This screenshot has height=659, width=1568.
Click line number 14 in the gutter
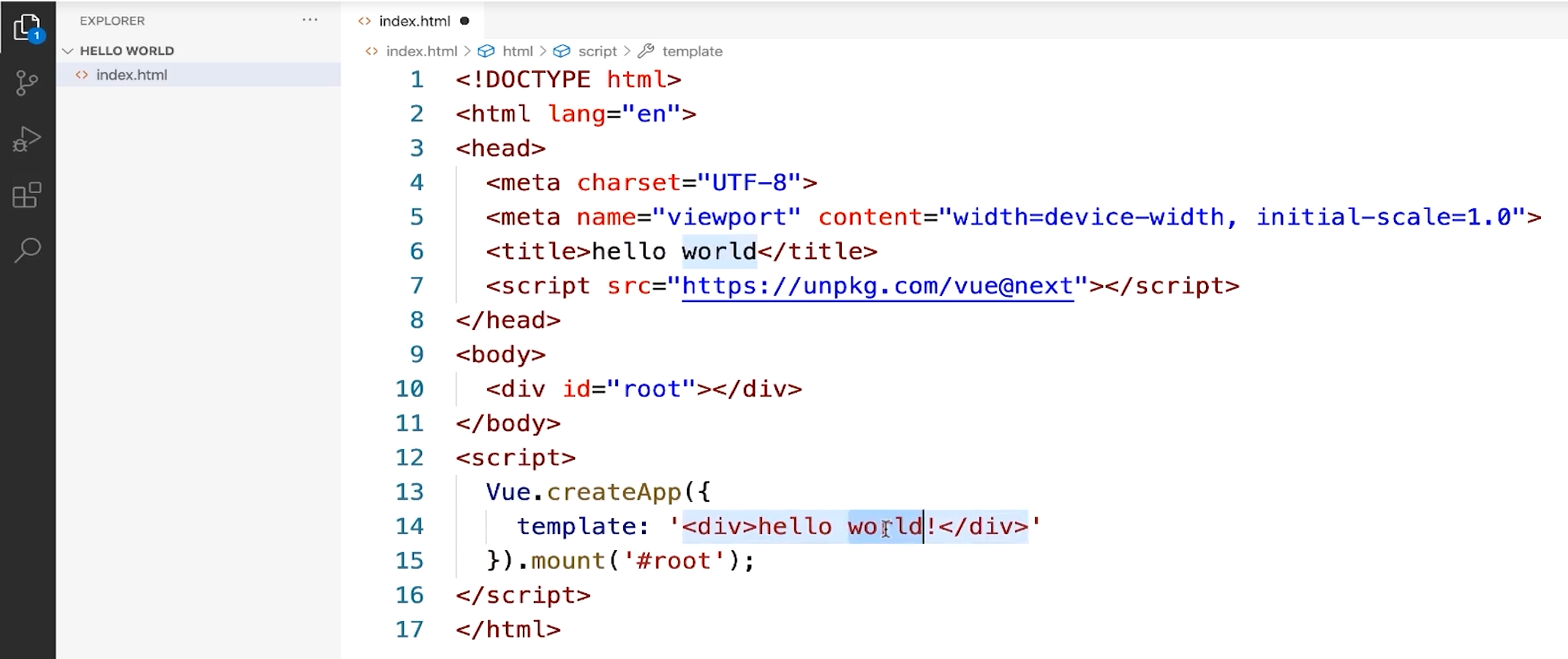[x=410, y=526]
